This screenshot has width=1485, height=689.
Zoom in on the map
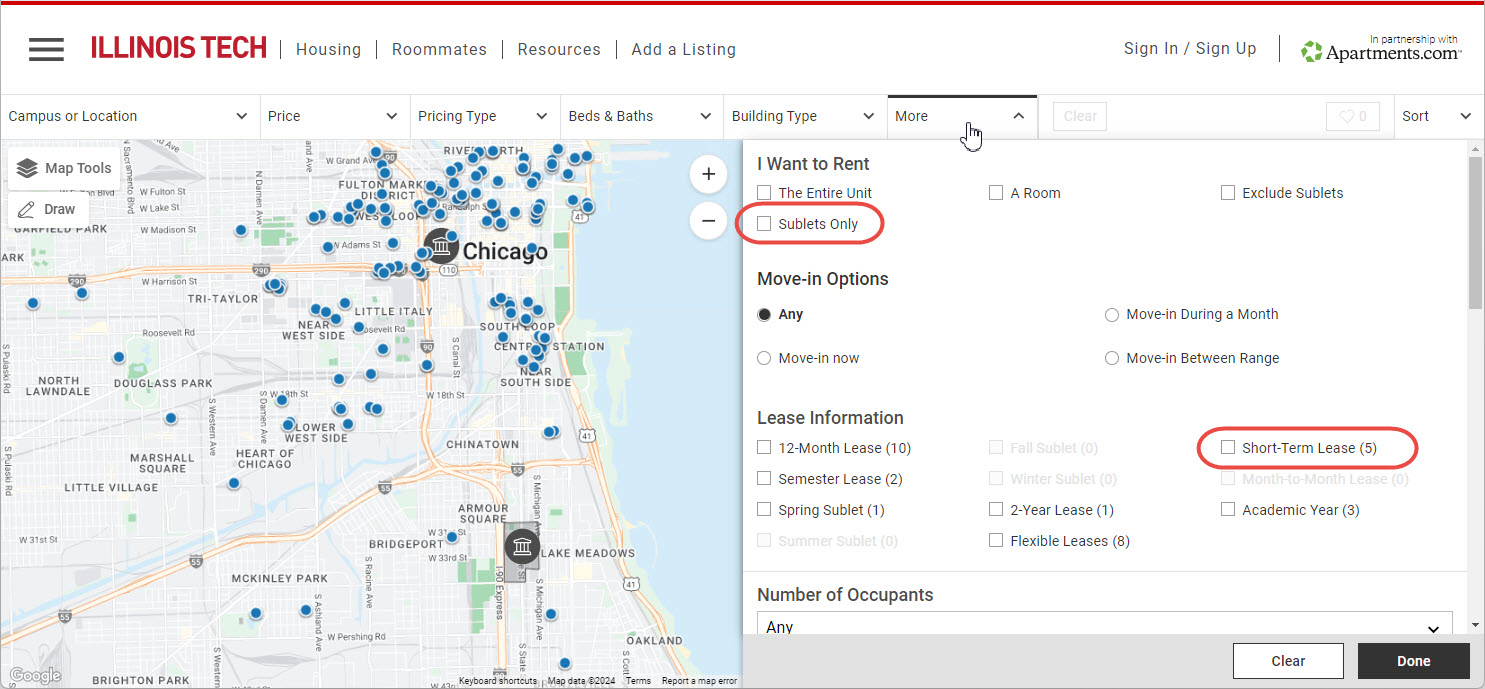(x=708, y=175)
